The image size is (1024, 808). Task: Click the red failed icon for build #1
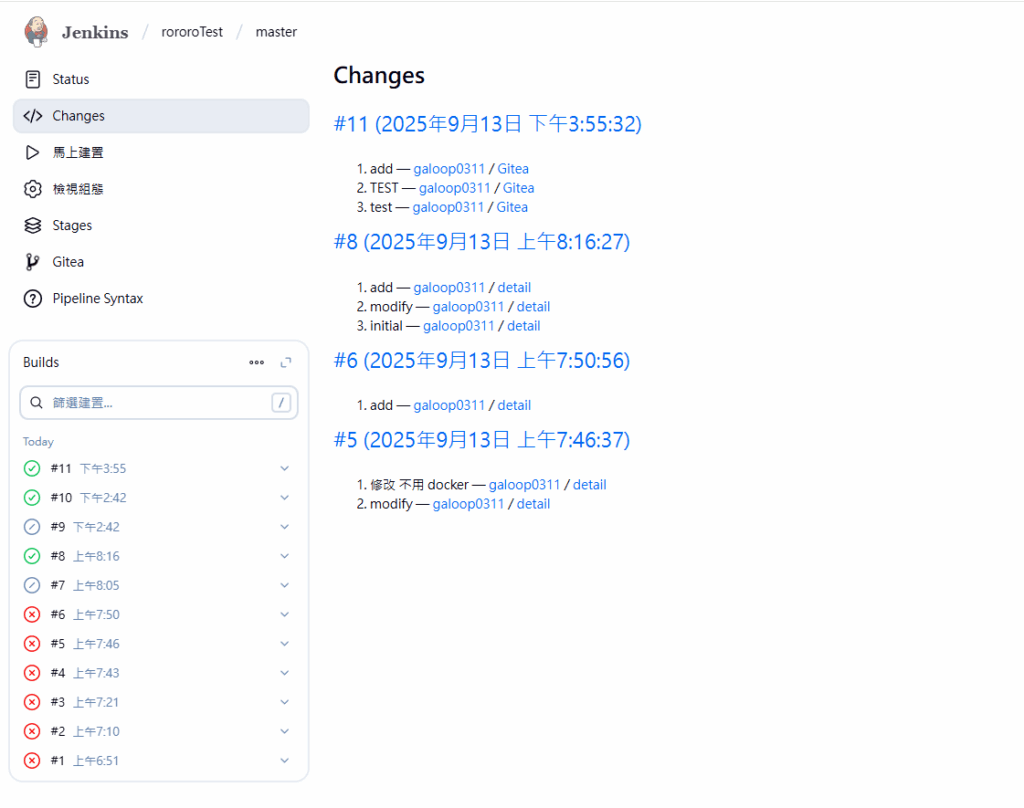(32, 760)
